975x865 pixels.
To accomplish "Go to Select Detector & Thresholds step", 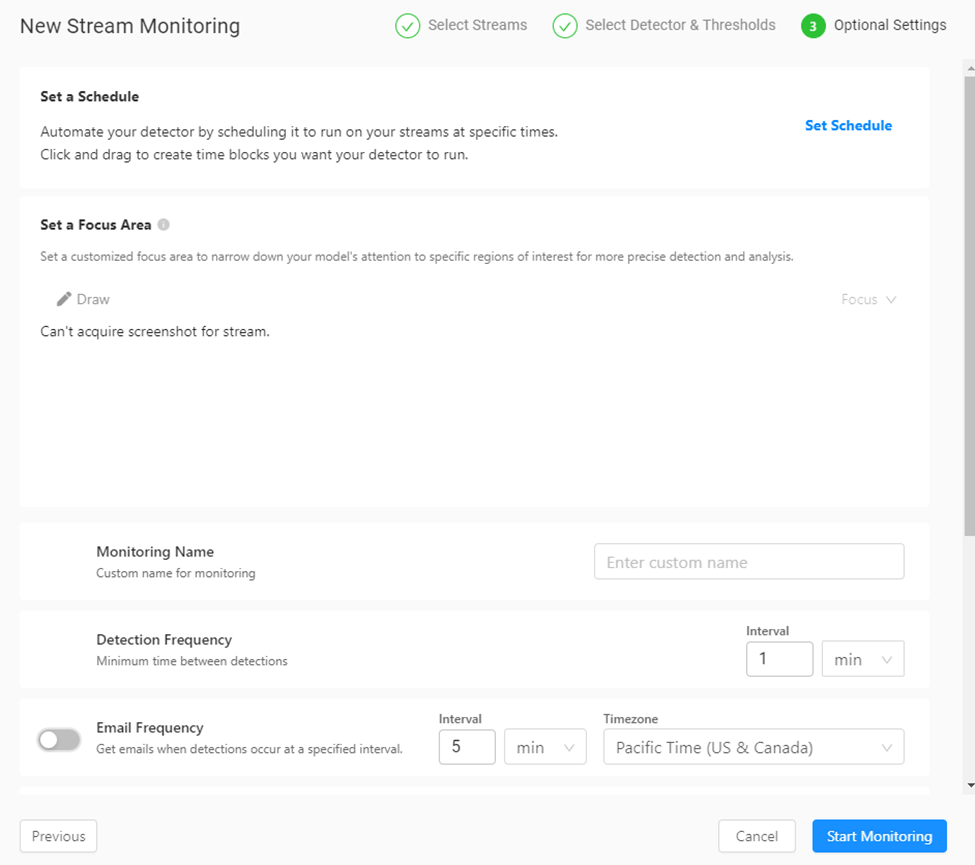I will click(x=680, y=25).
